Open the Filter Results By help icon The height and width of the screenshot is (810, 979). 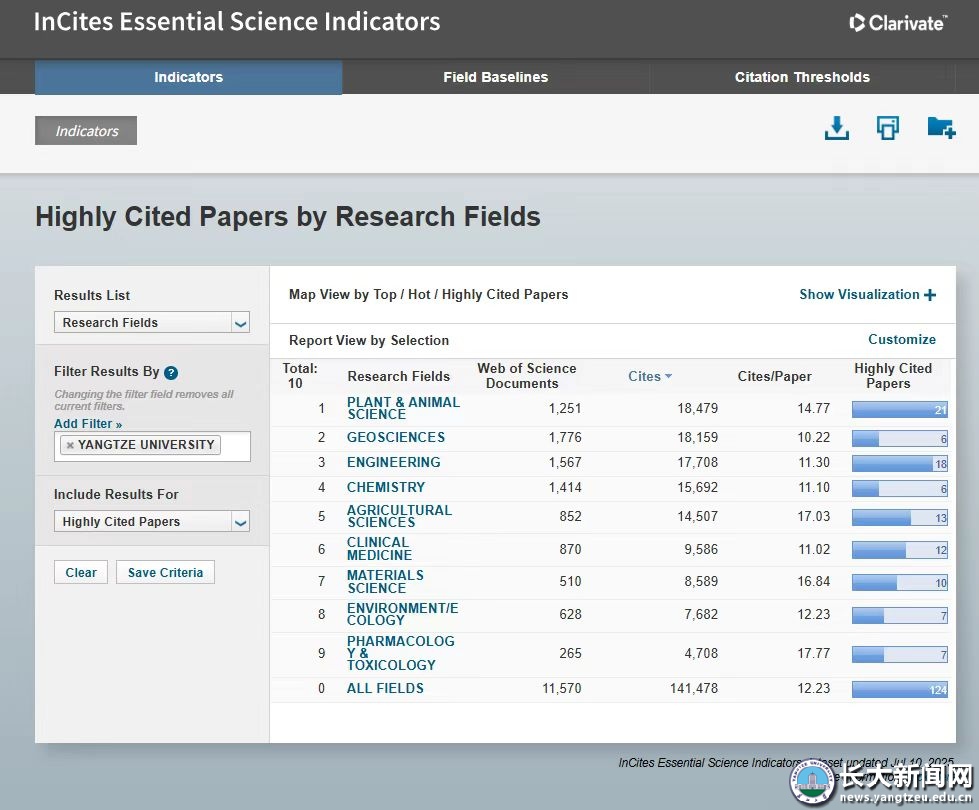pos(170,373)
